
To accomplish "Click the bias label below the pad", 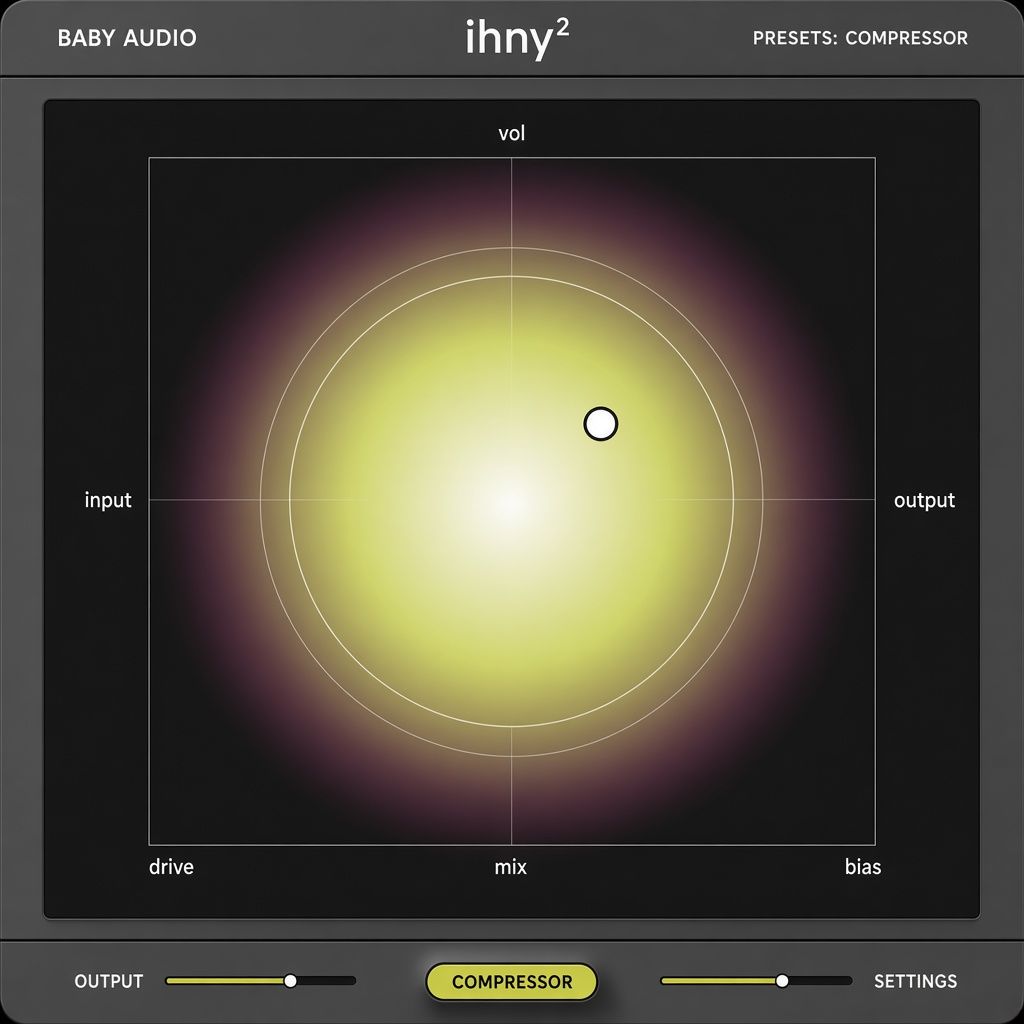I will tap(863, 867).
